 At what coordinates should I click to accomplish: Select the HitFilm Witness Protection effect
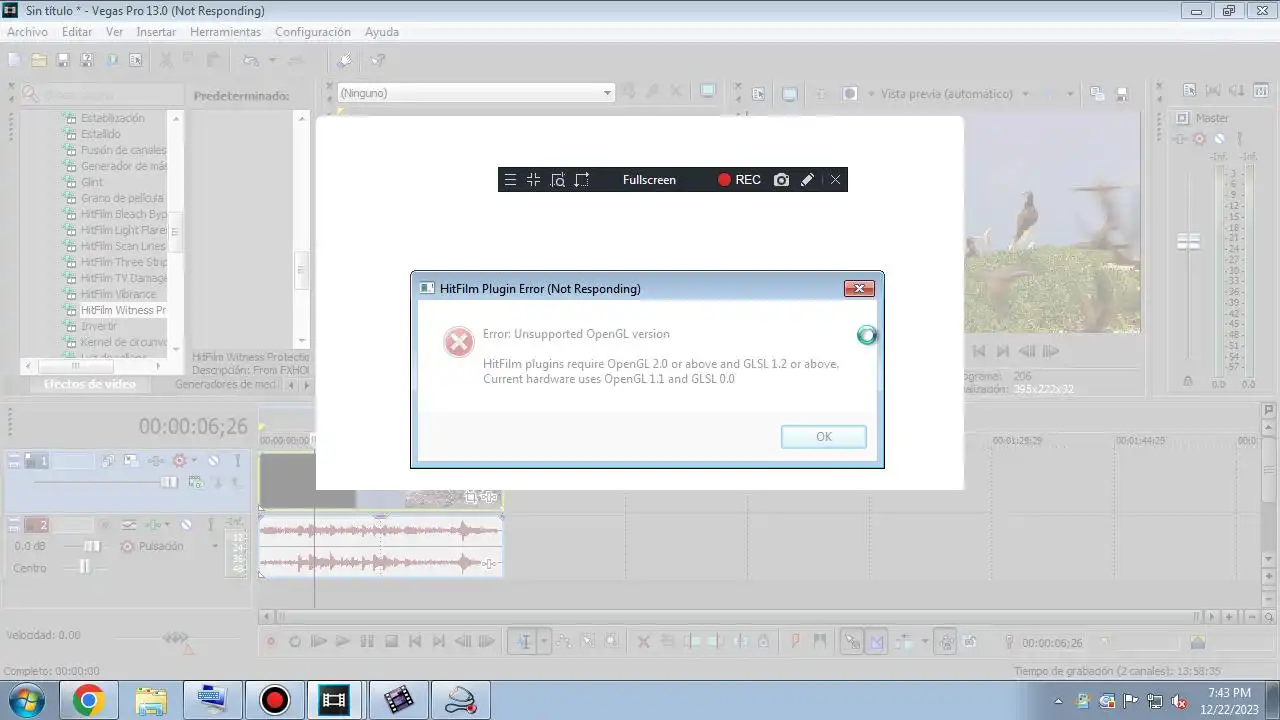(x=123, y=310)
